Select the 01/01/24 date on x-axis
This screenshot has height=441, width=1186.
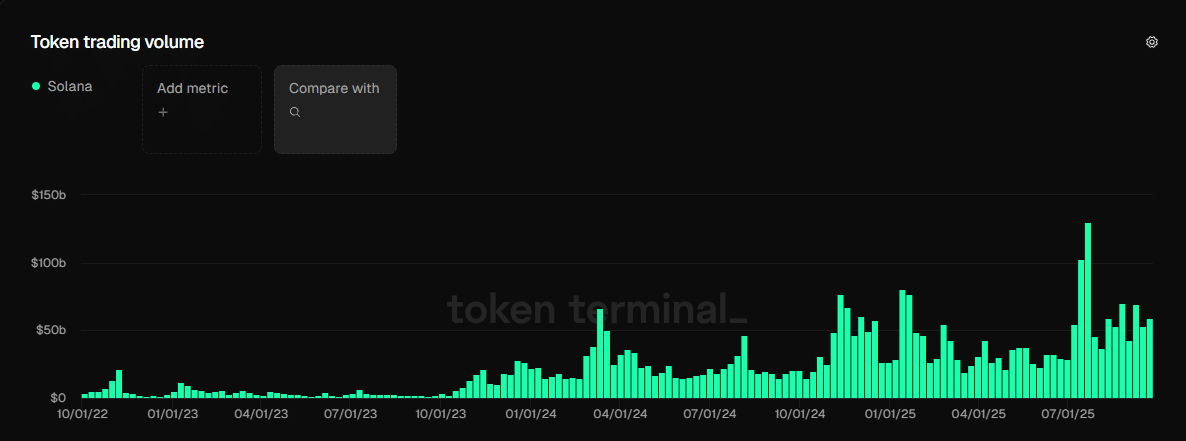pos(530,412)
